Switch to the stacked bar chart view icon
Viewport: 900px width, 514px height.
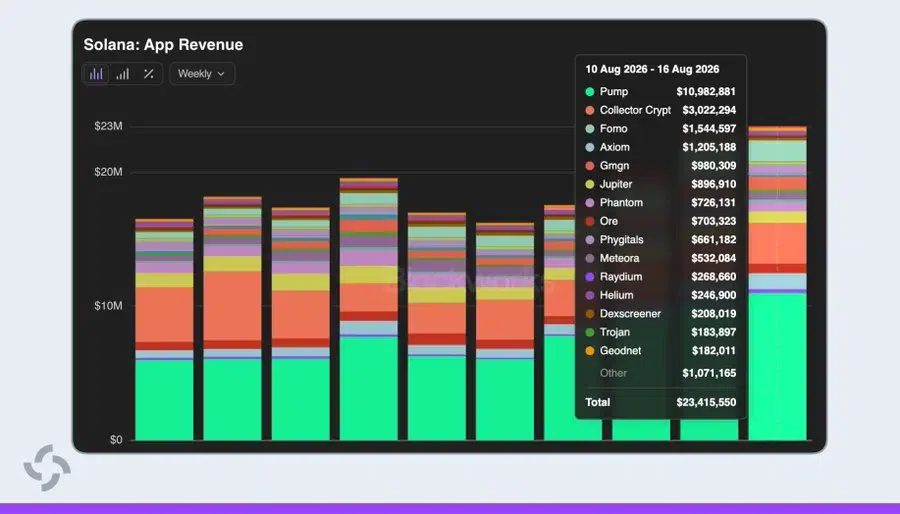point(123,74)
